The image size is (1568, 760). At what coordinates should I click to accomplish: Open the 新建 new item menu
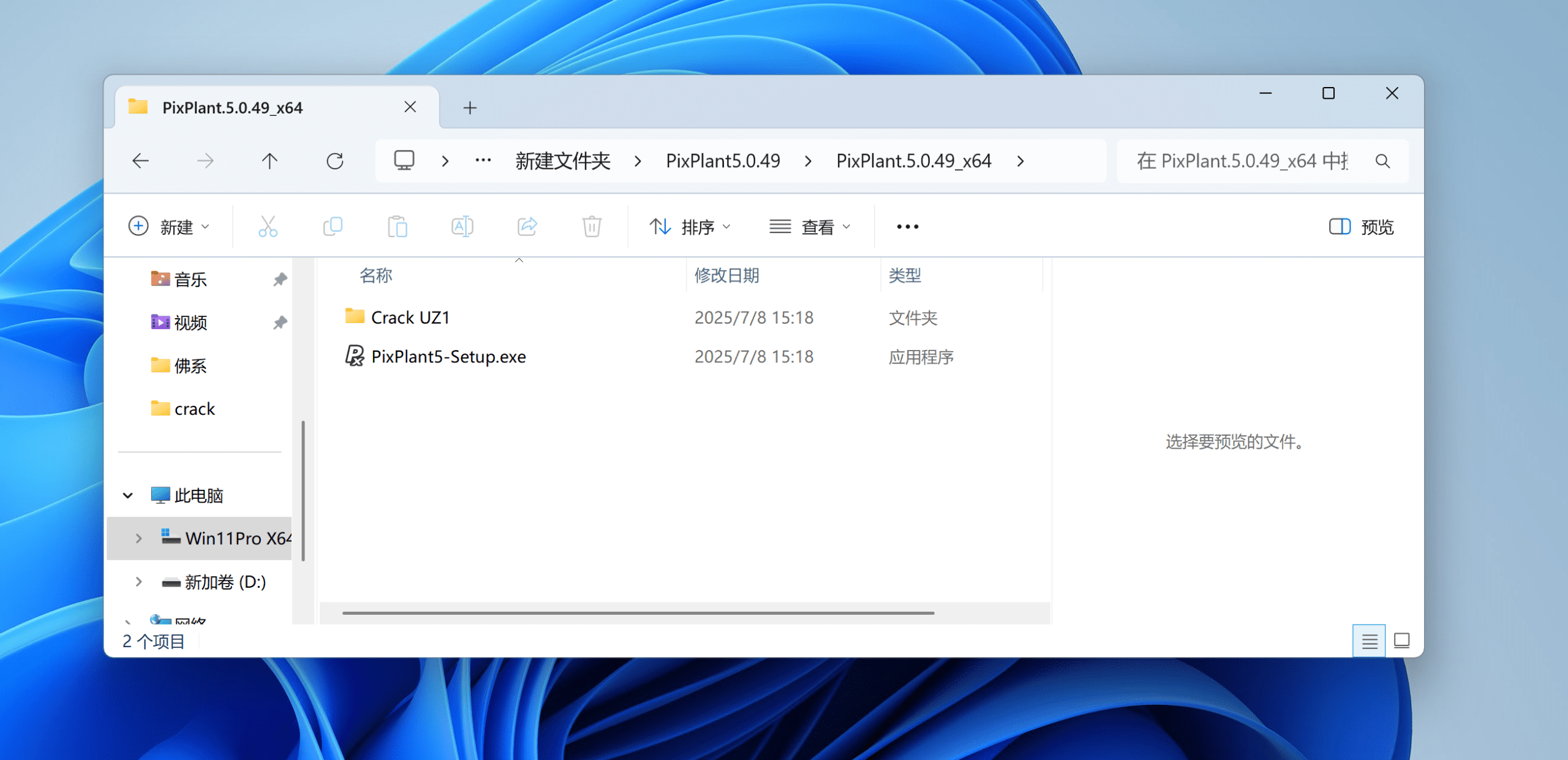(x=169, y=227)
